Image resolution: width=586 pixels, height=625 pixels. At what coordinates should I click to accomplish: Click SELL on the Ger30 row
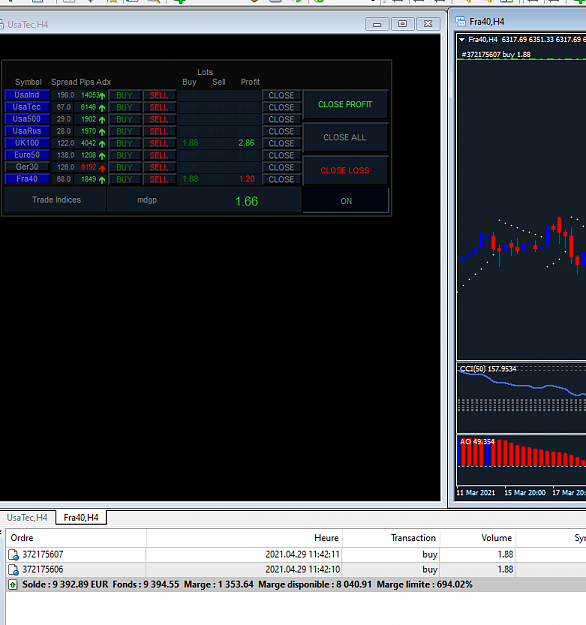159,167
